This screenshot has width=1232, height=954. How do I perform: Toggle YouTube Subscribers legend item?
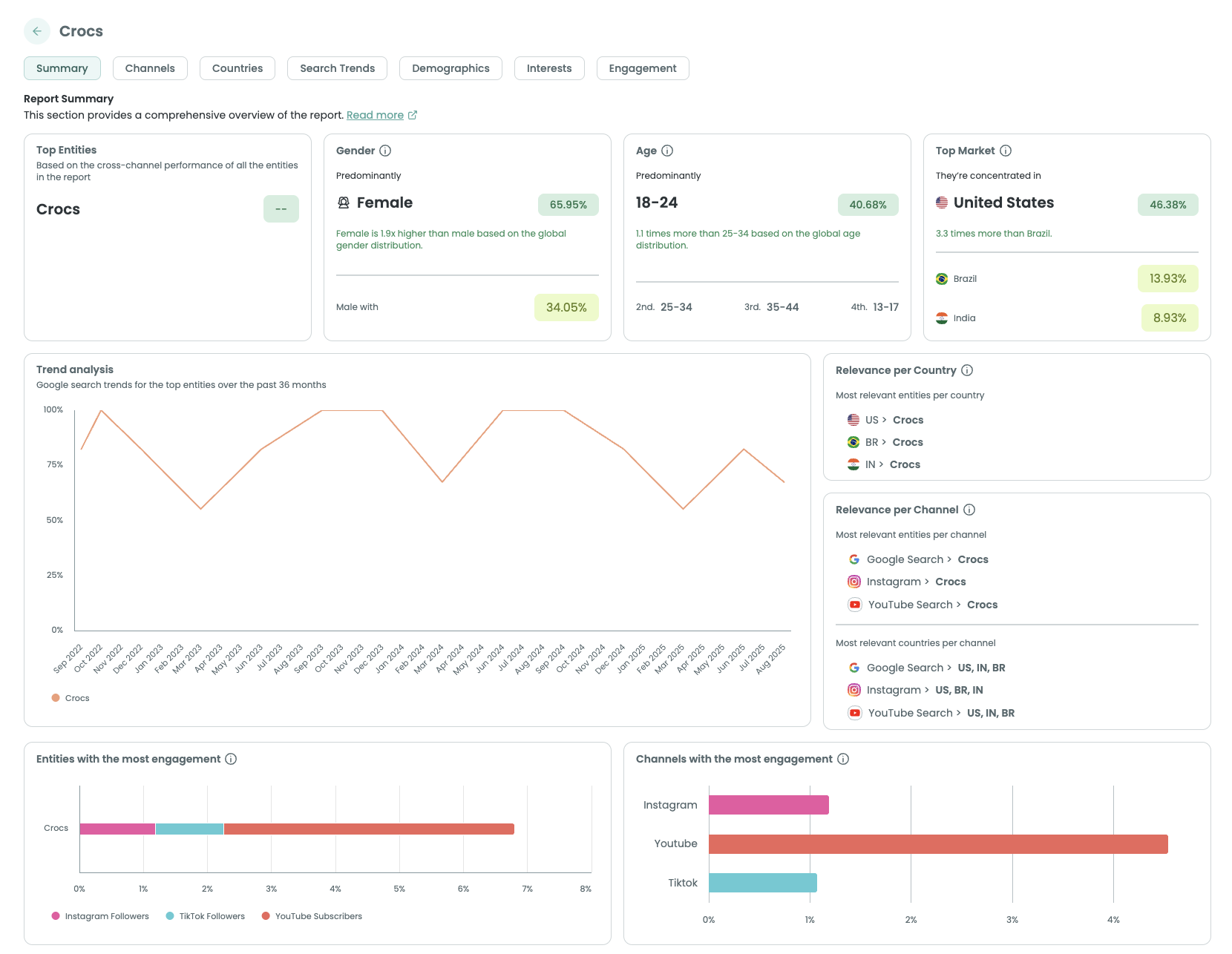[x=312, y=916]
